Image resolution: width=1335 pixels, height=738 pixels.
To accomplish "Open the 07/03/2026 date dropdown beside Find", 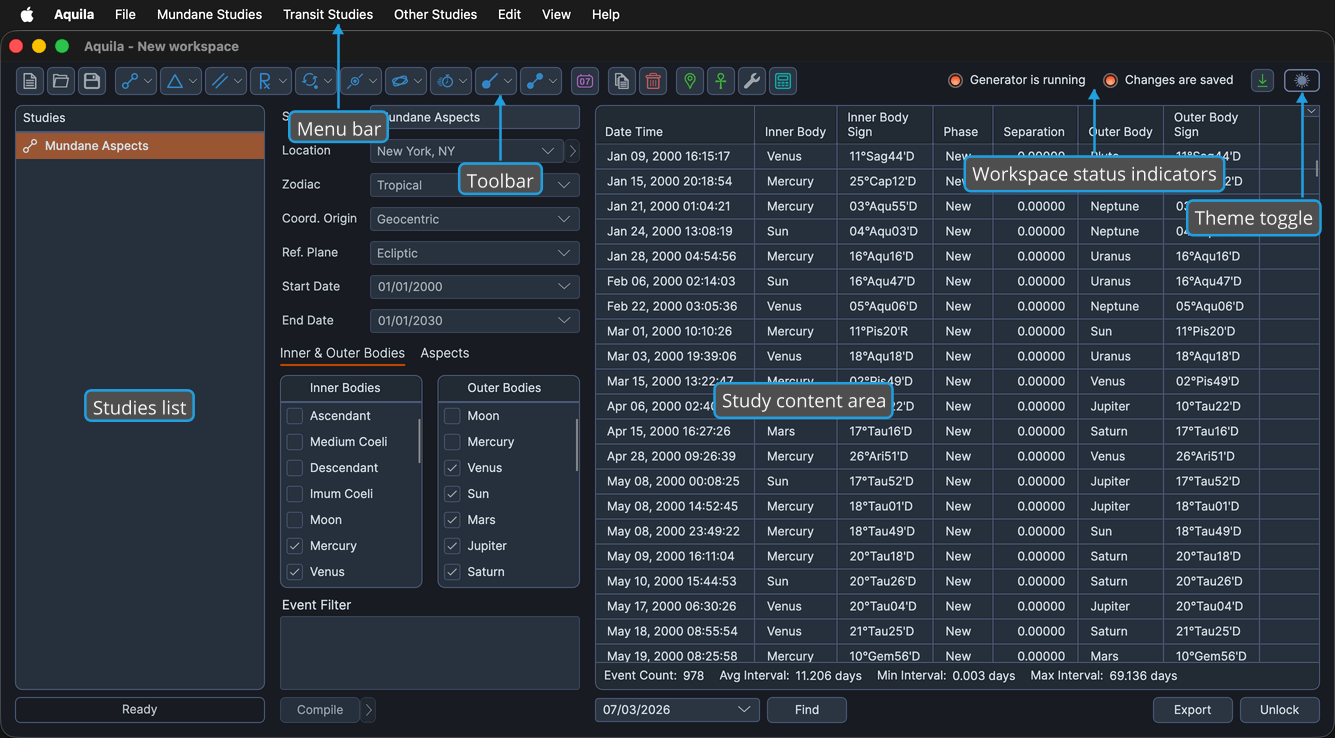I will 677,710.
